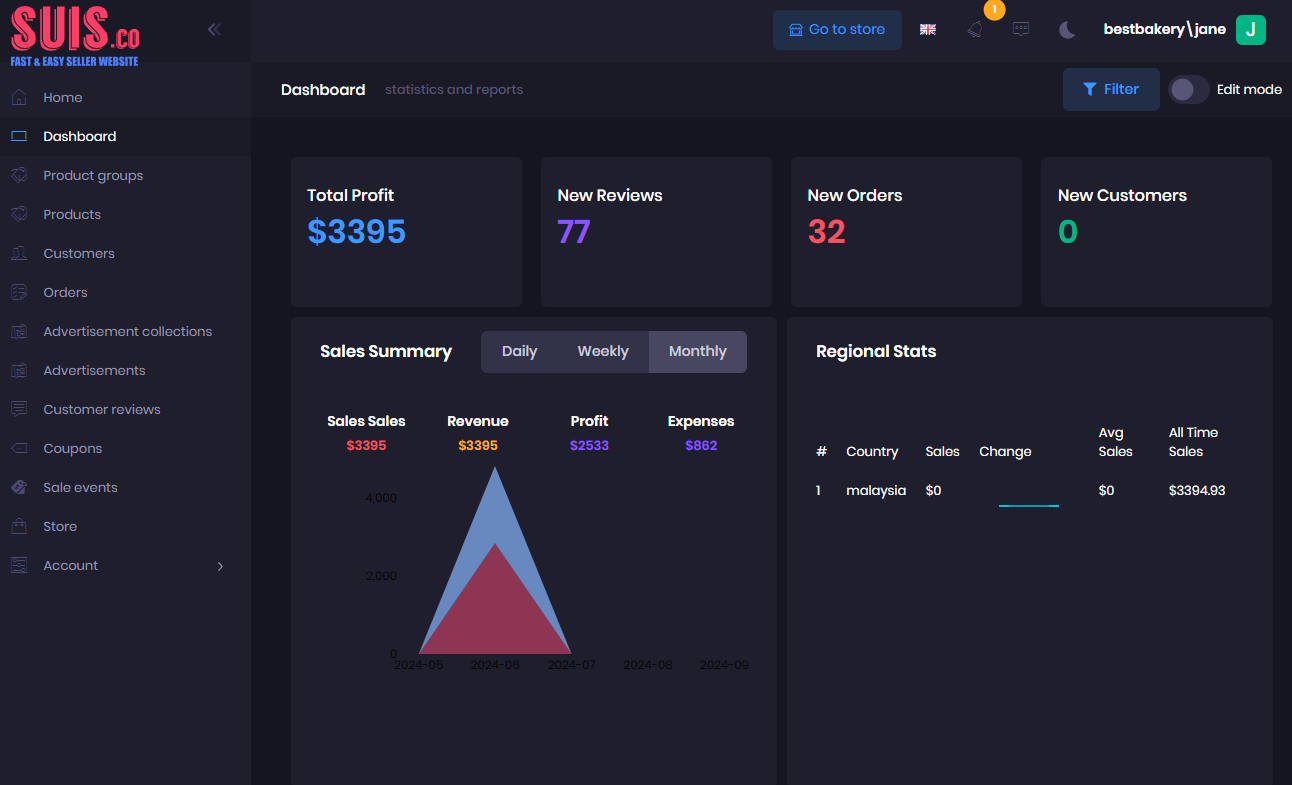Screen dimensions: 1292x785
Task: Toggle dark mode moon icon
Action: coord(1067,30)
